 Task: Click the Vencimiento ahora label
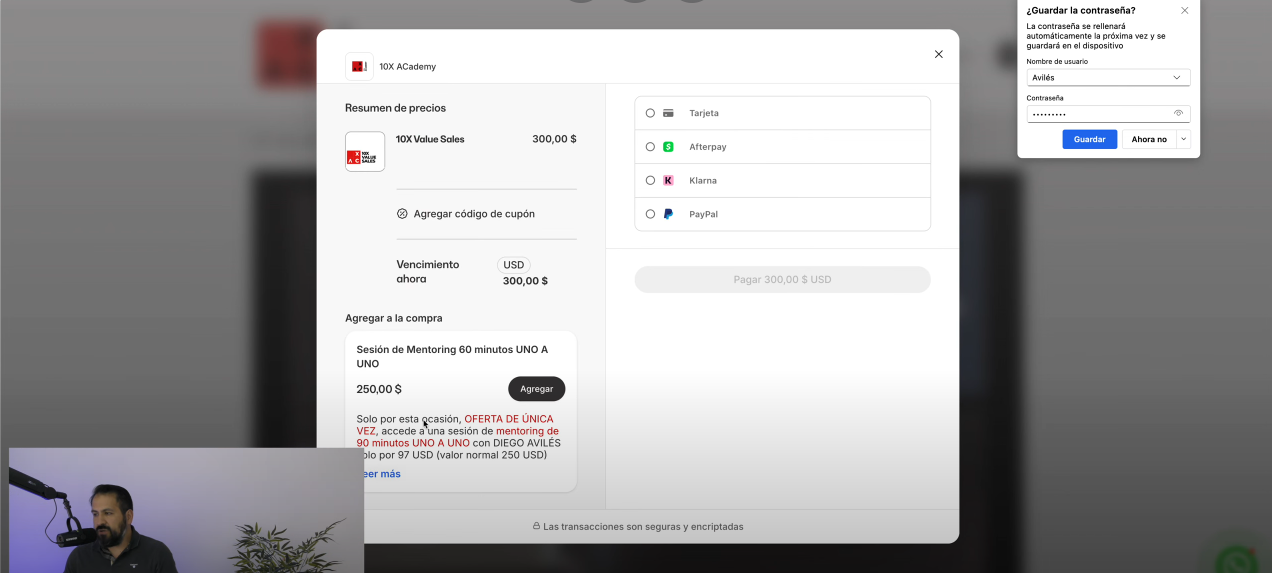pos(428,272)
